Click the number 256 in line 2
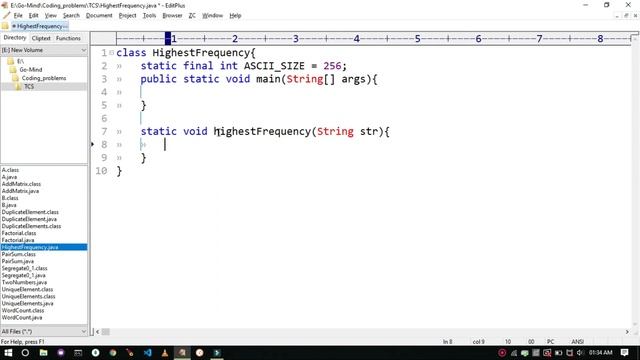 pos(332,66)
